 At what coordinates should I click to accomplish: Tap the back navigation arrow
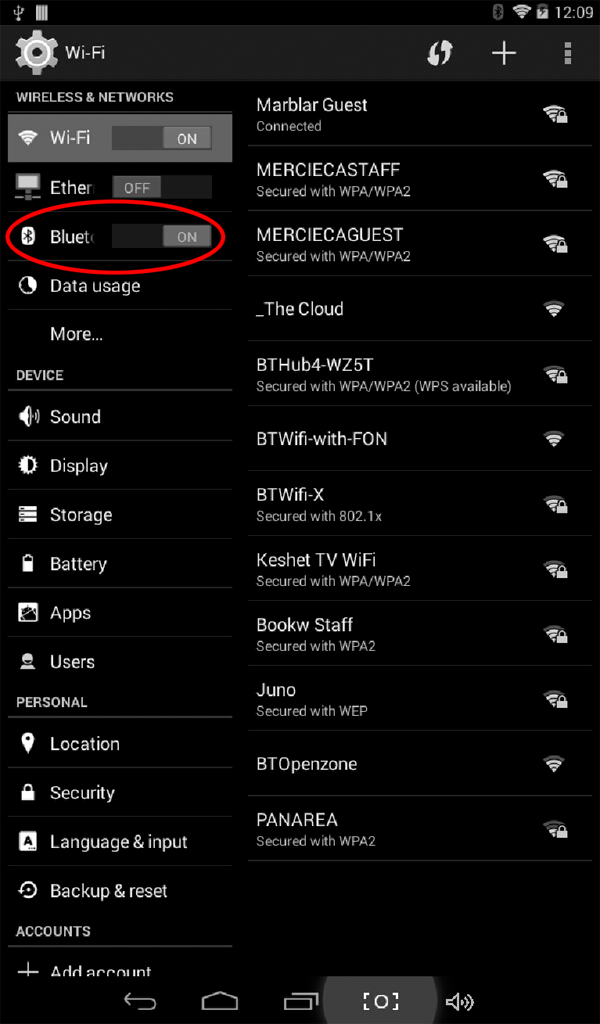pos(140,1001)
